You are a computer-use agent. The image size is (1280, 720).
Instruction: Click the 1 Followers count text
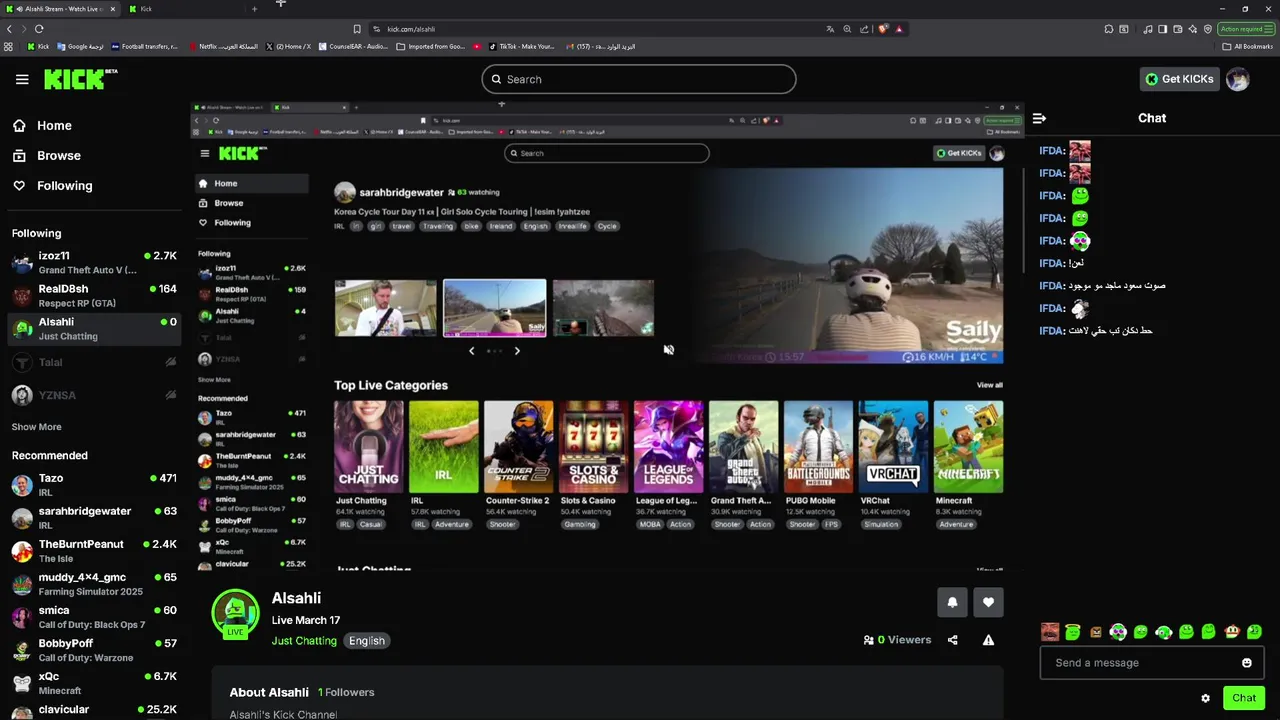coord(346,692)
